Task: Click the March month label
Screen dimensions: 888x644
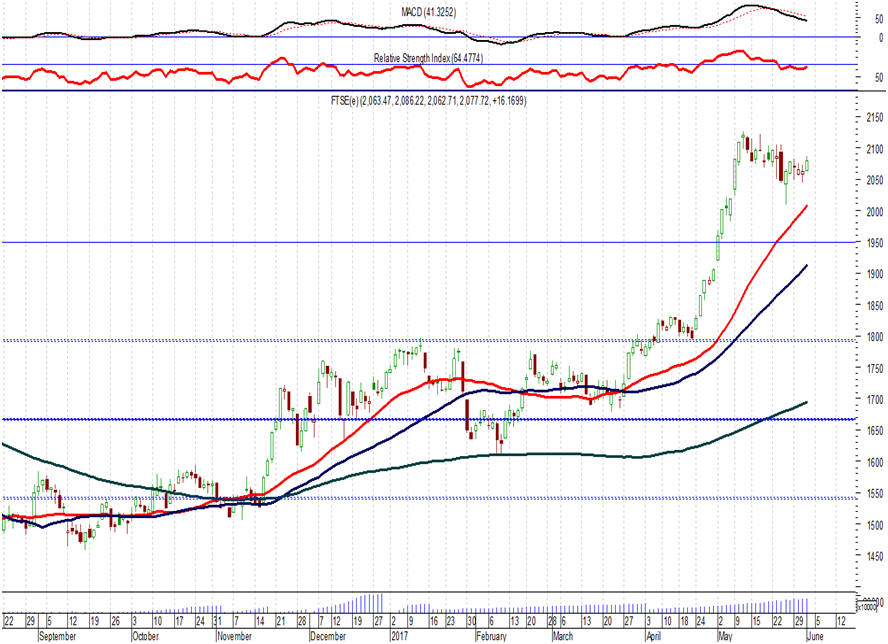Action: pyautogui.click(x=563, y=637)
